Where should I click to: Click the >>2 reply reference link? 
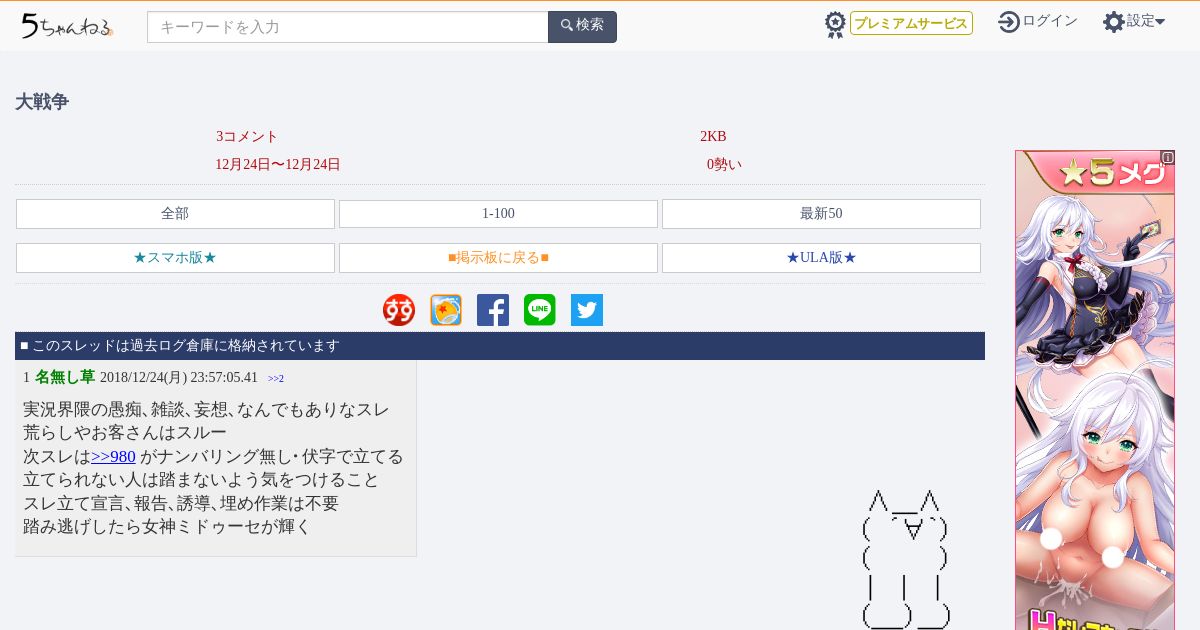tap(276, 379)
